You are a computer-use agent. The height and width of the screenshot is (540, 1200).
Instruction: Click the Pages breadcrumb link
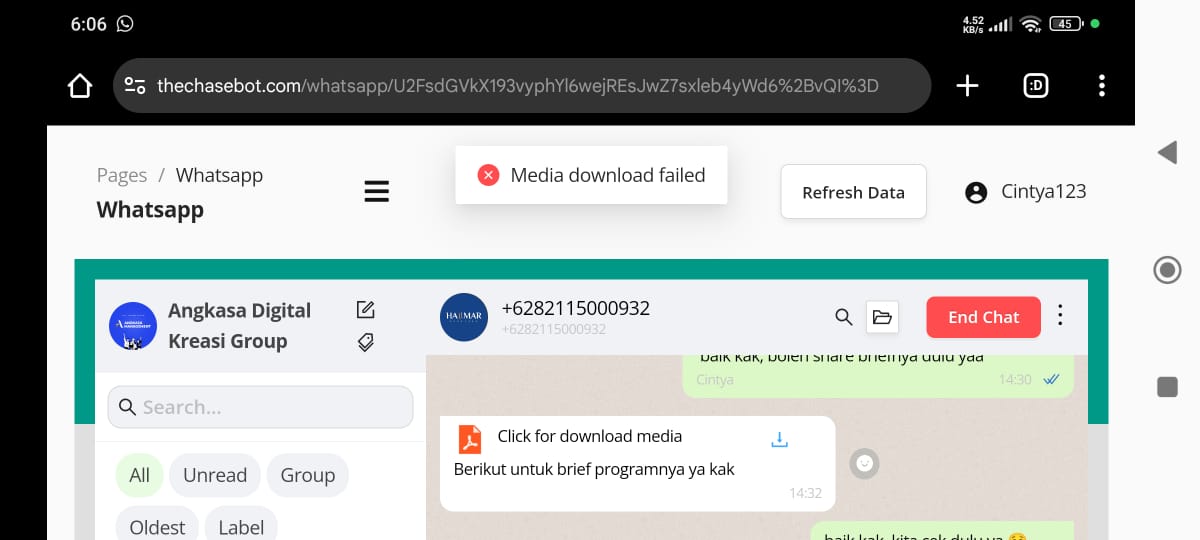122,175
